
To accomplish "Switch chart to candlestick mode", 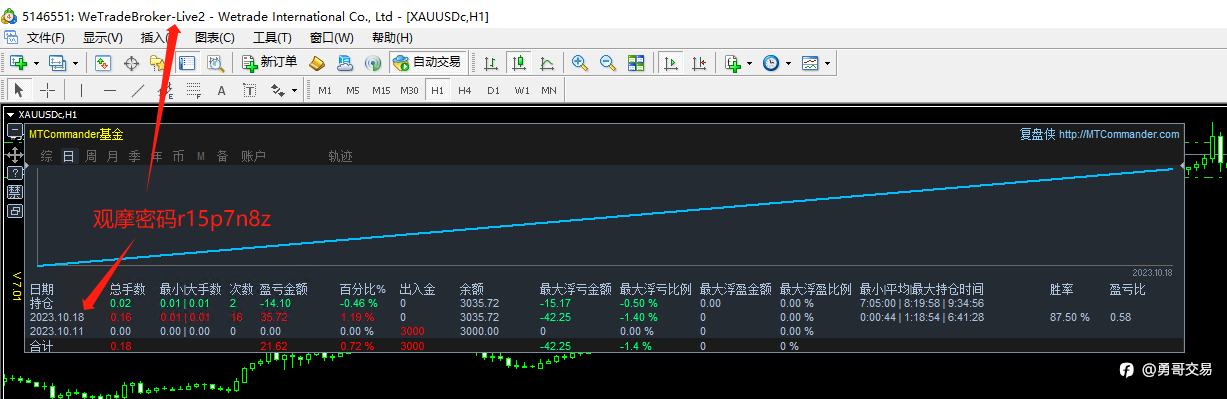I will [x=519, y=62].
